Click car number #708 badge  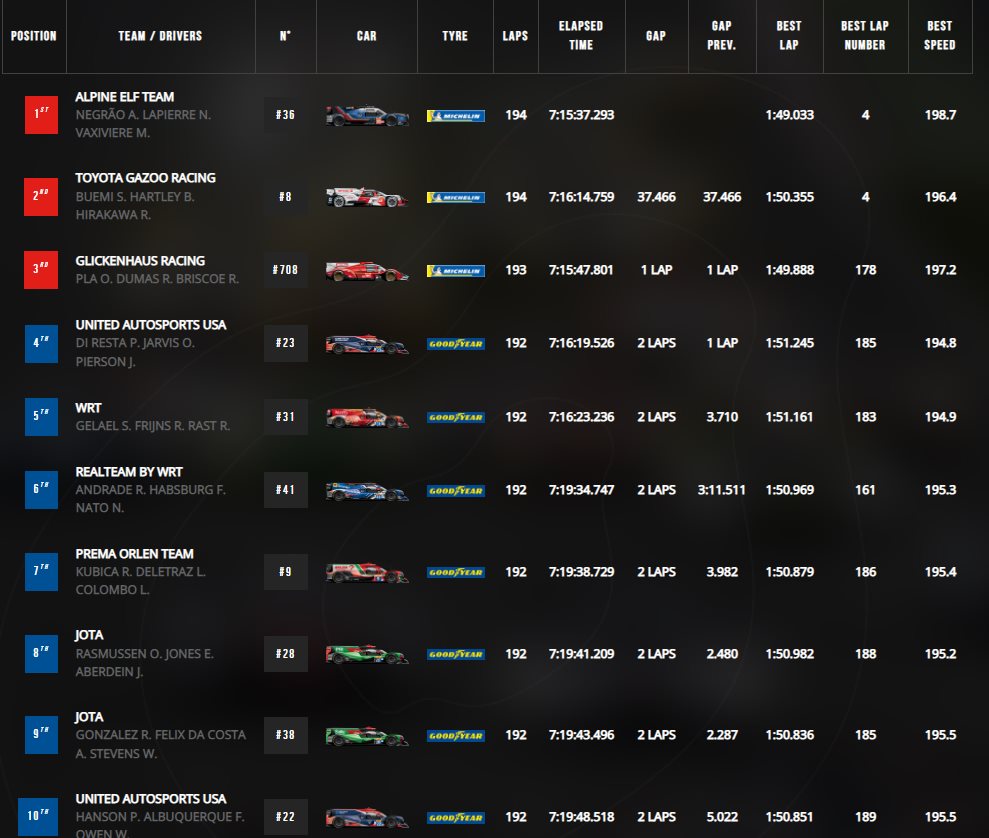coord(286,270)
